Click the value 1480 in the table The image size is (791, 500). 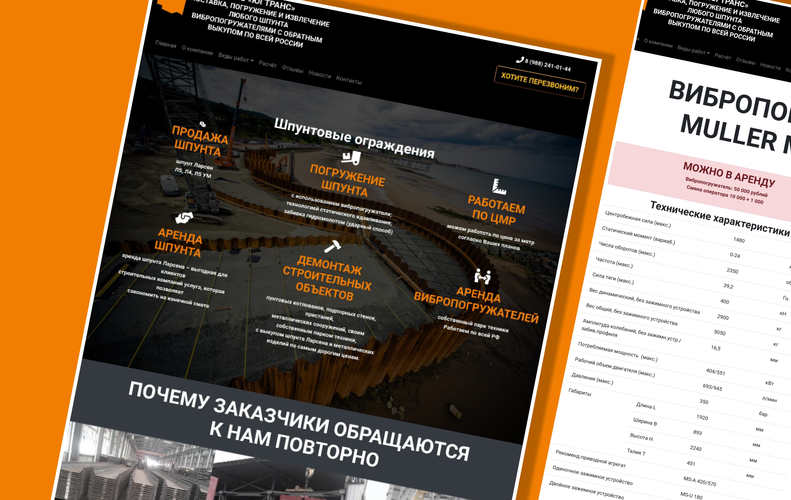point(739,240)
